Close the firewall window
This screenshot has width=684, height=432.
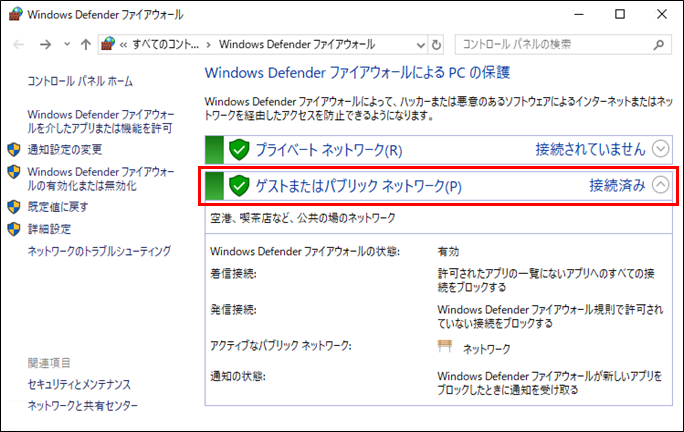[662, 14]
